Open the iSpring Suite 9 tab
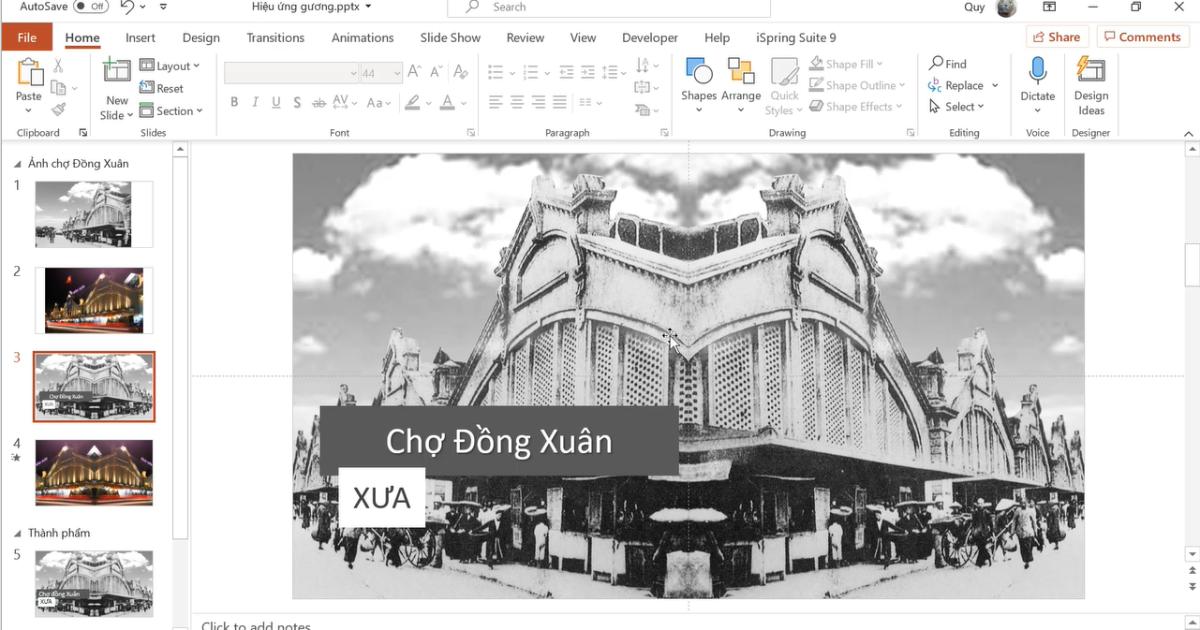 [x=795, y=37]
